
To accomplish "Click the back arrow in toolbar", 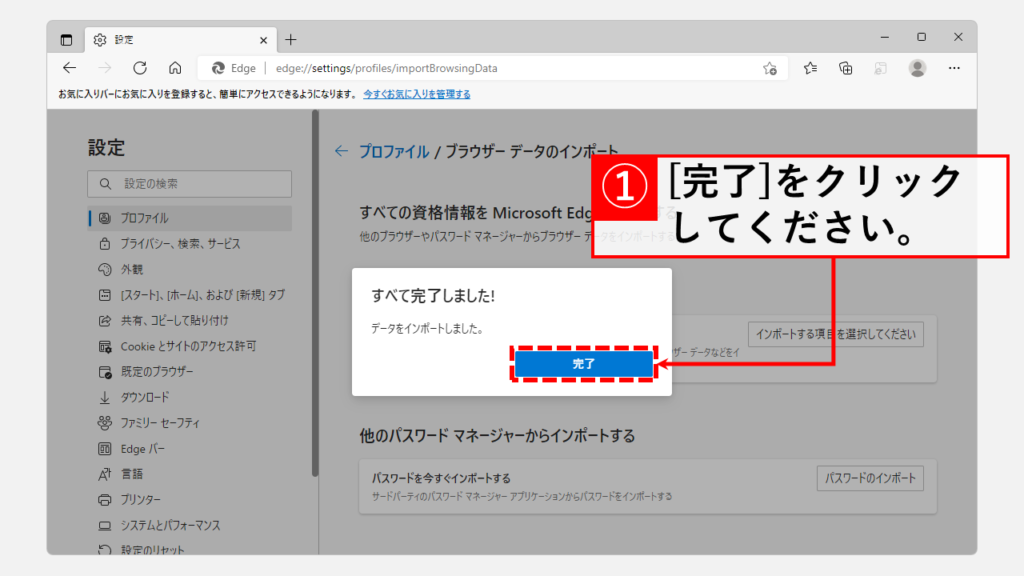I will tap(69, 68).
